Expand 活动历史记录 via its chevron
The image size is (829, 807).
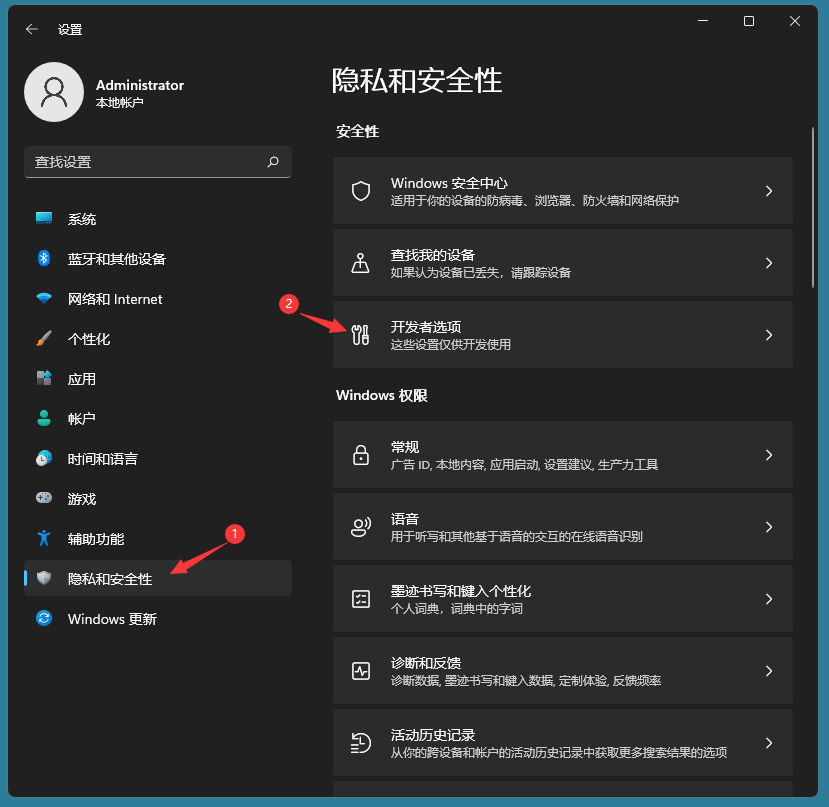(x=769, y=742)
